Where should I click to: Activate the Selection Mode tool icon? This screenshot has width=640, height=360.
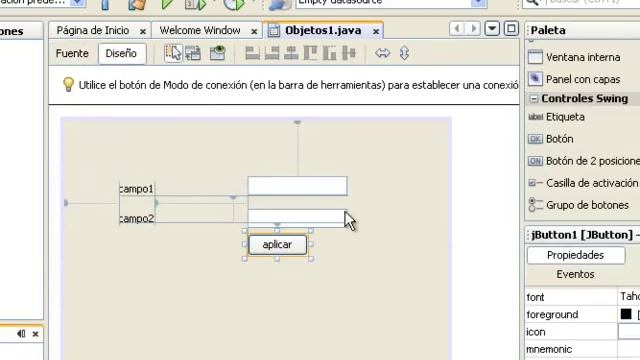173,53
